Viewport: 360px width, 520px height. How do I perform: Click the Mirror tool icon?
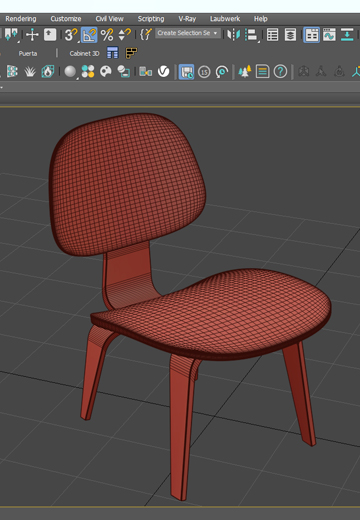point(234,35)
